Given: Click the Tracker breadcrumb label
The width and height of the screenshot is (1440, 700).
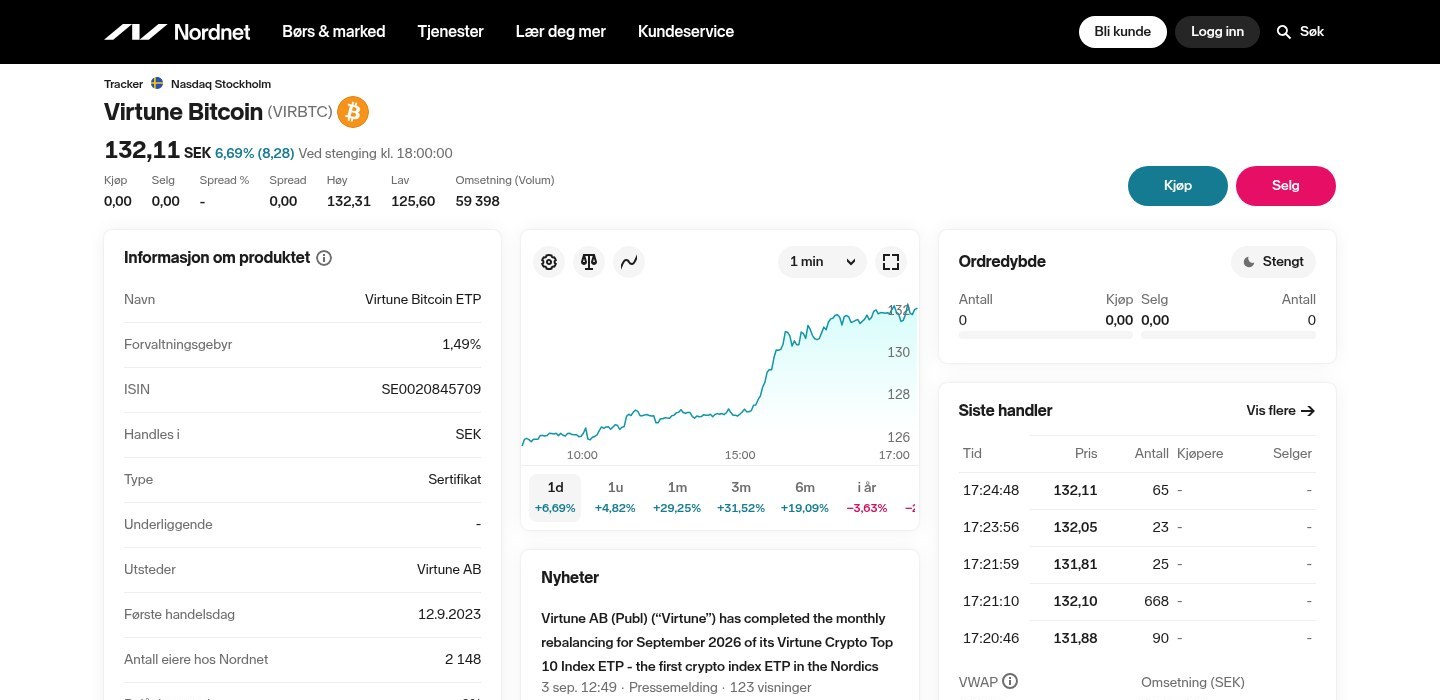Looking at the screenshot, I should (124, 84).
